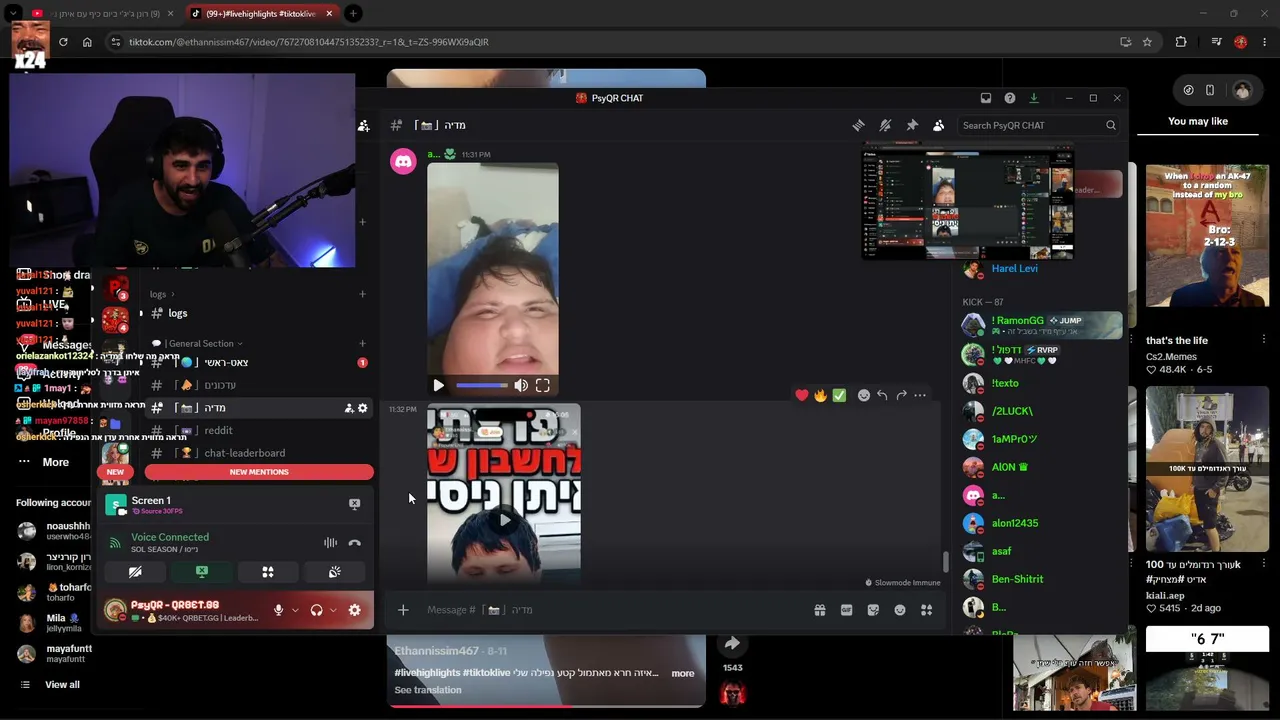The width and height of the screenshot is (1280, 720).
Task: Reply to the message
Action: [882, 395]
